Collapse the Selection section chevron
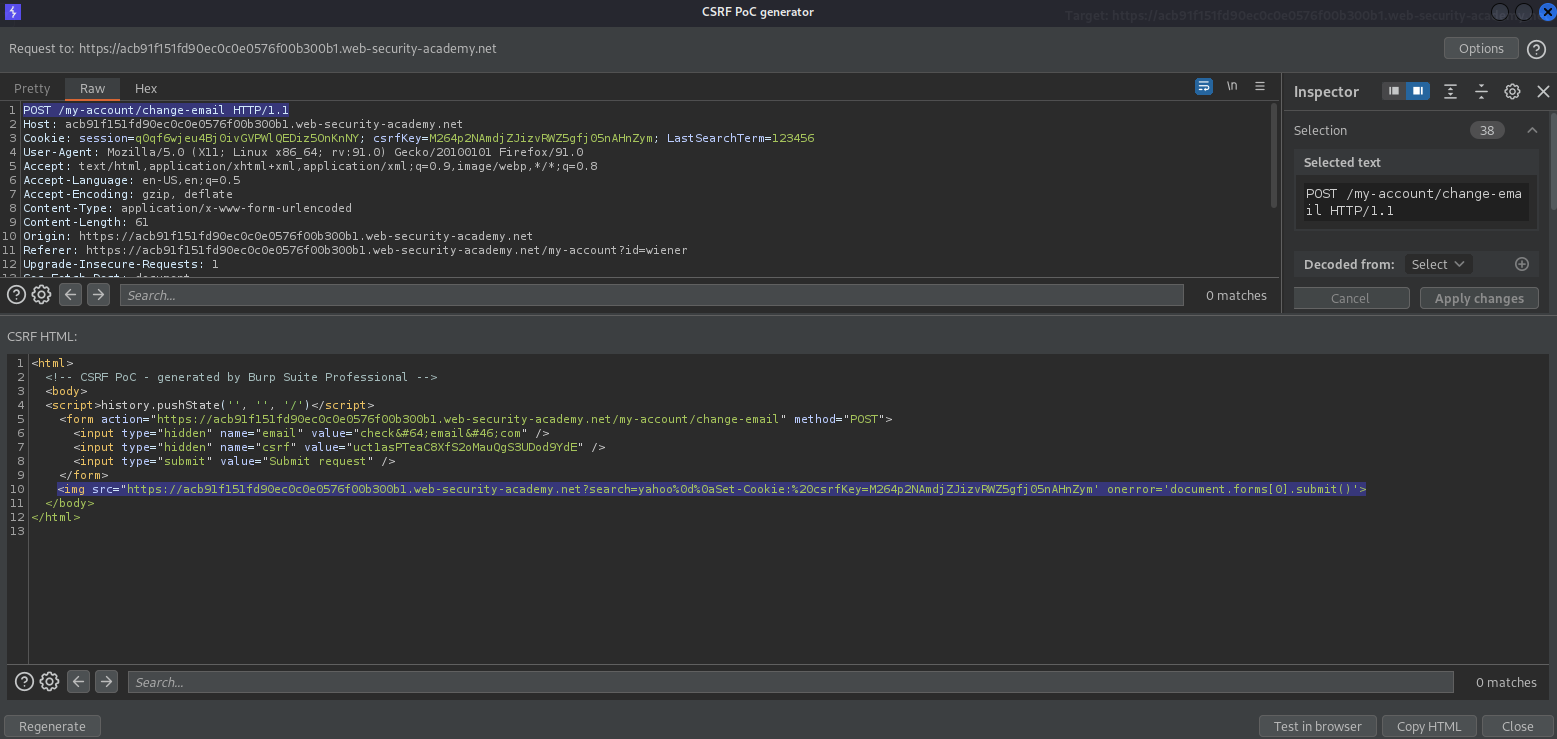 click(x=1531, y=130)
